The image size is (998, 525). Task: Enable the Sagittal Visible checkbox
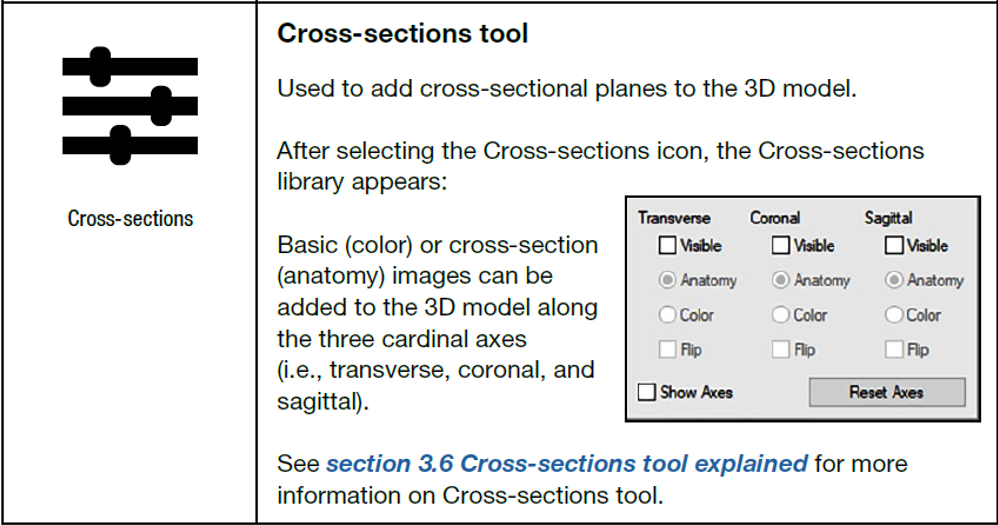895,245
